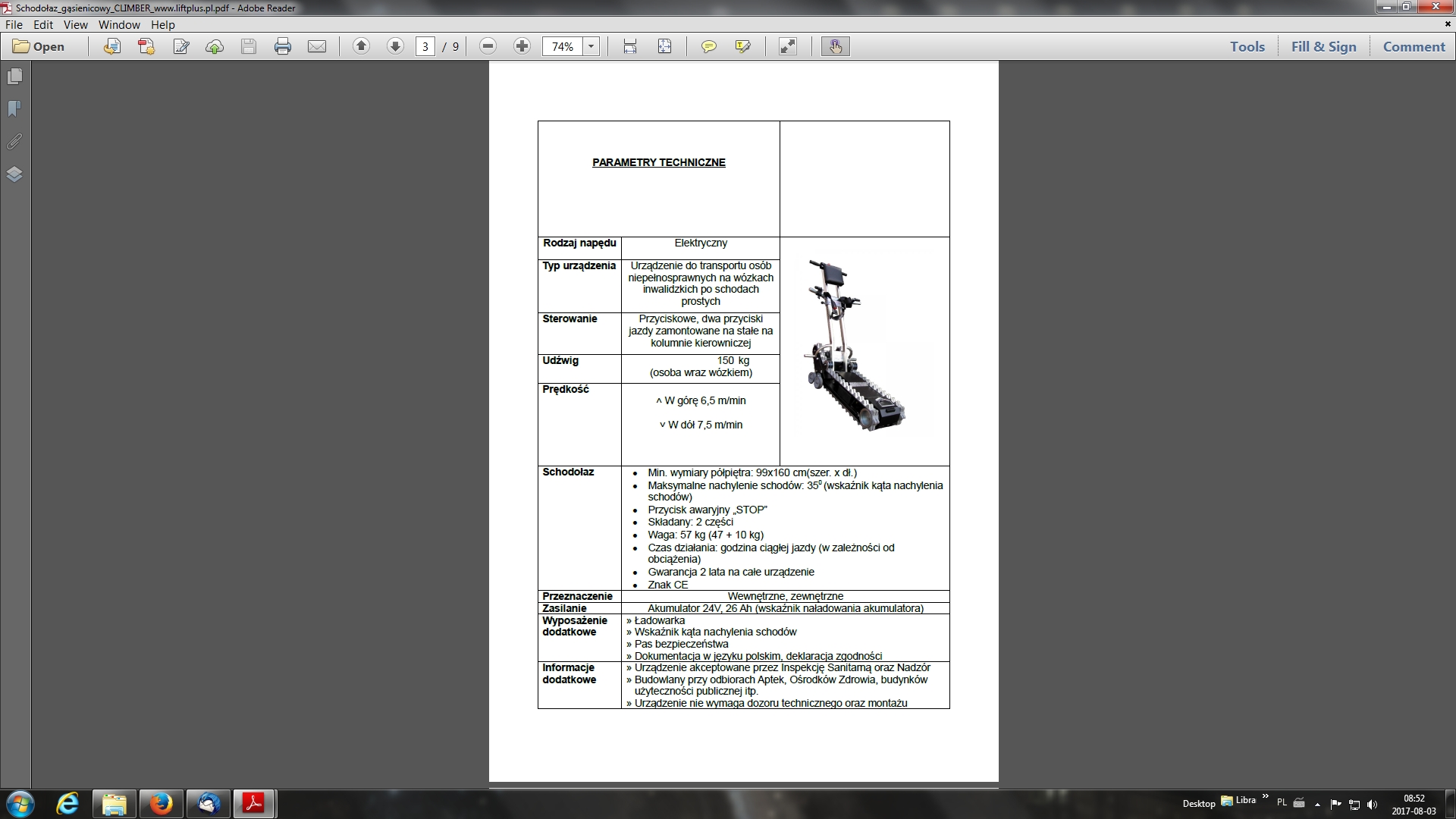
Task: Click the volume speaker tray icon
Action: [x=1372, y=804]
